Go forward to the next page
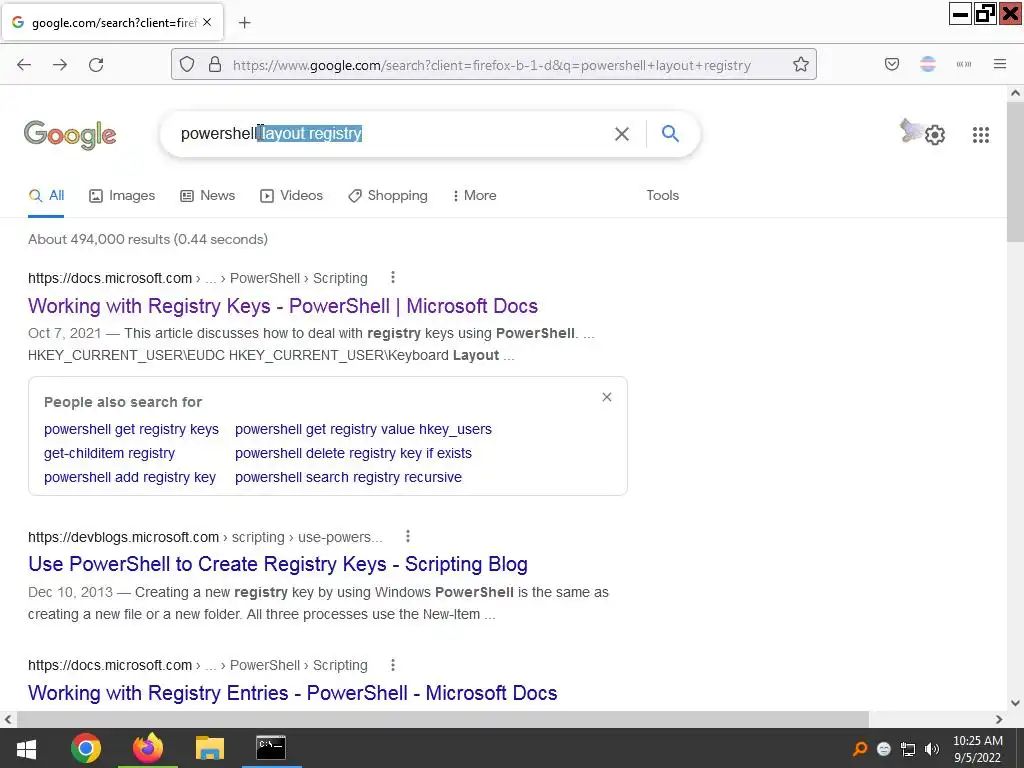Screen dimensions: 1024x768 pos(60,65)
